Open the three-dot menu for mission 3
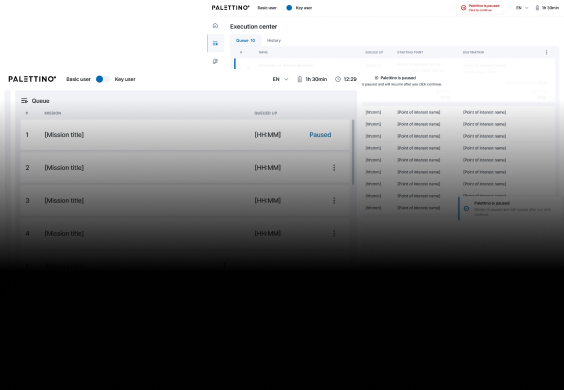Image resolution: width=564 pixels, height=390 pixels. click(334, 200)
